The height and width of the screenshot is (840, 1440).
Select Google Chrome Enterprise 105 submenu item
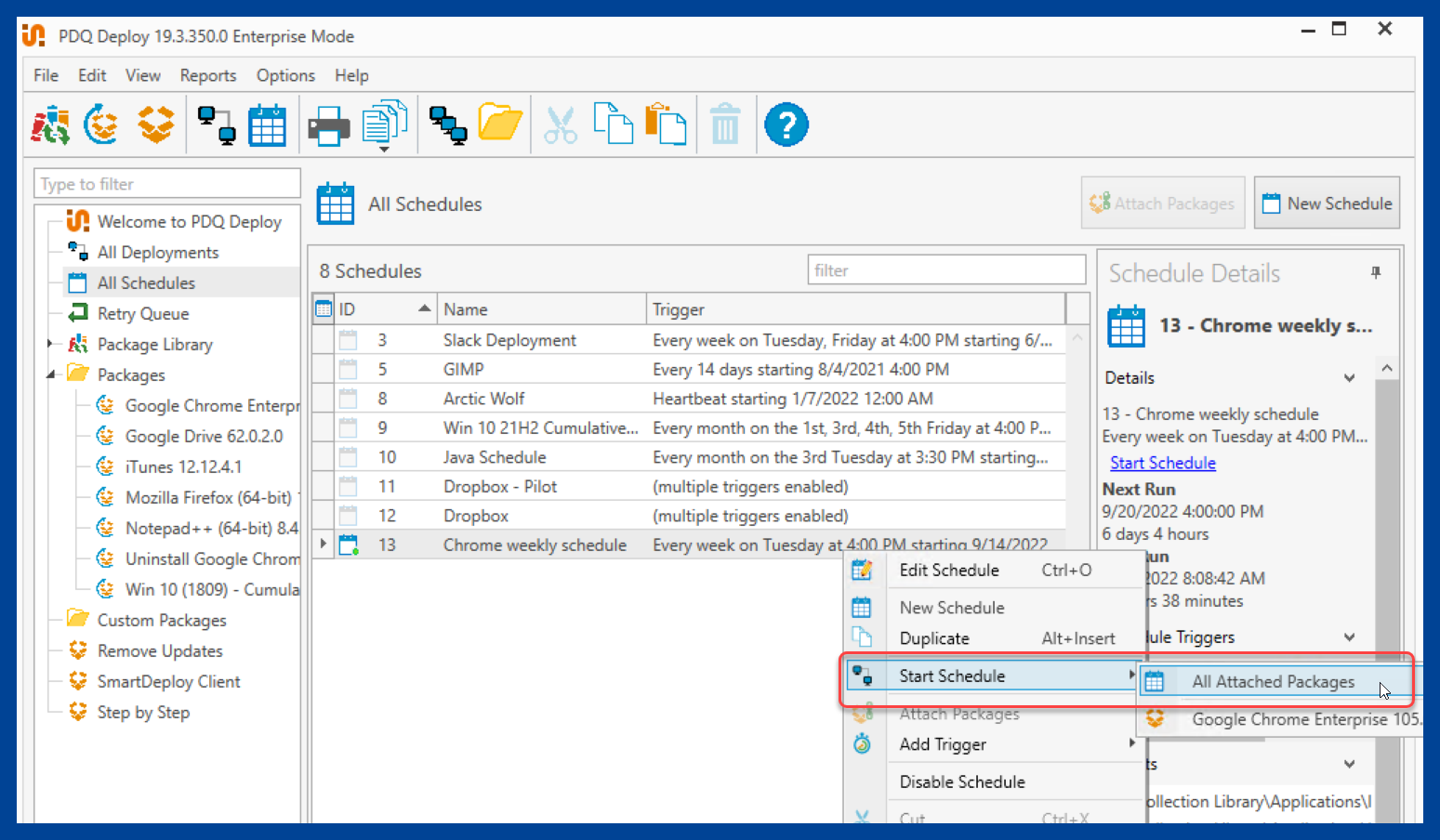click(x=1279, y=719)
